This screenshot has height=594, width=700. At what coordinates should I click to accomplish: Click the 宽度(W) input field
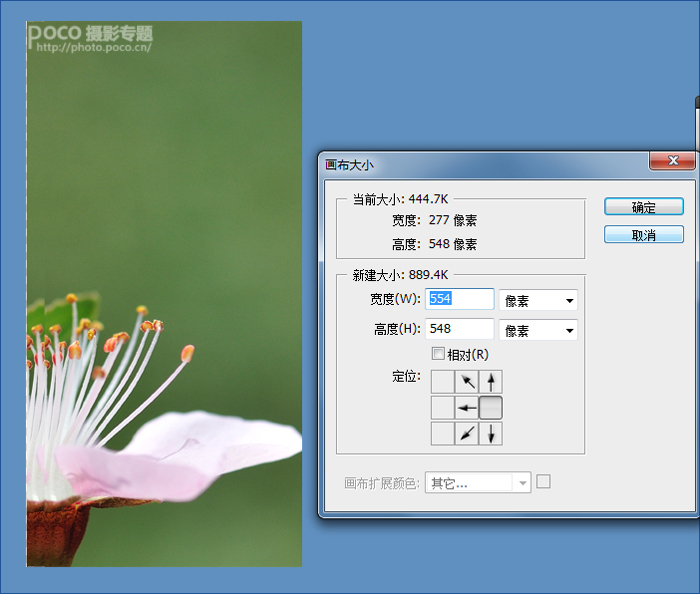pos(459,299)
